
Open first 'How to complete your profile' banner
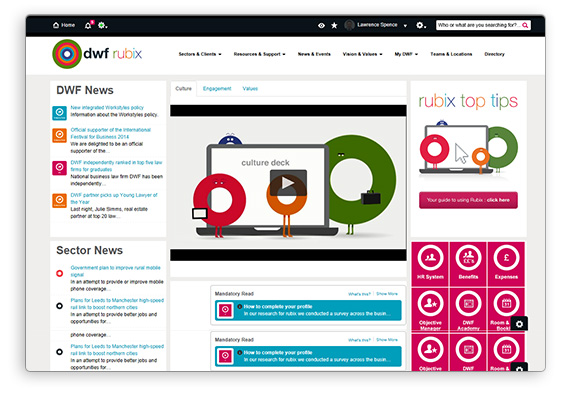[x=308, y=310]
